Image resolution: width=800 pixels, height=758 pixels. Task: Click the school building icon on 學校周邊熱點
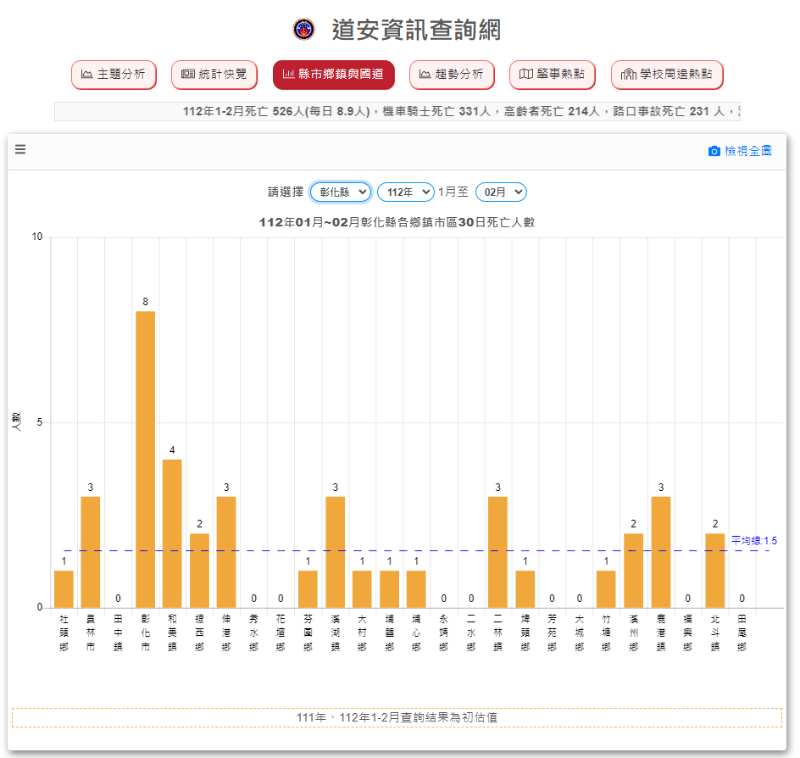coord(628,74)
